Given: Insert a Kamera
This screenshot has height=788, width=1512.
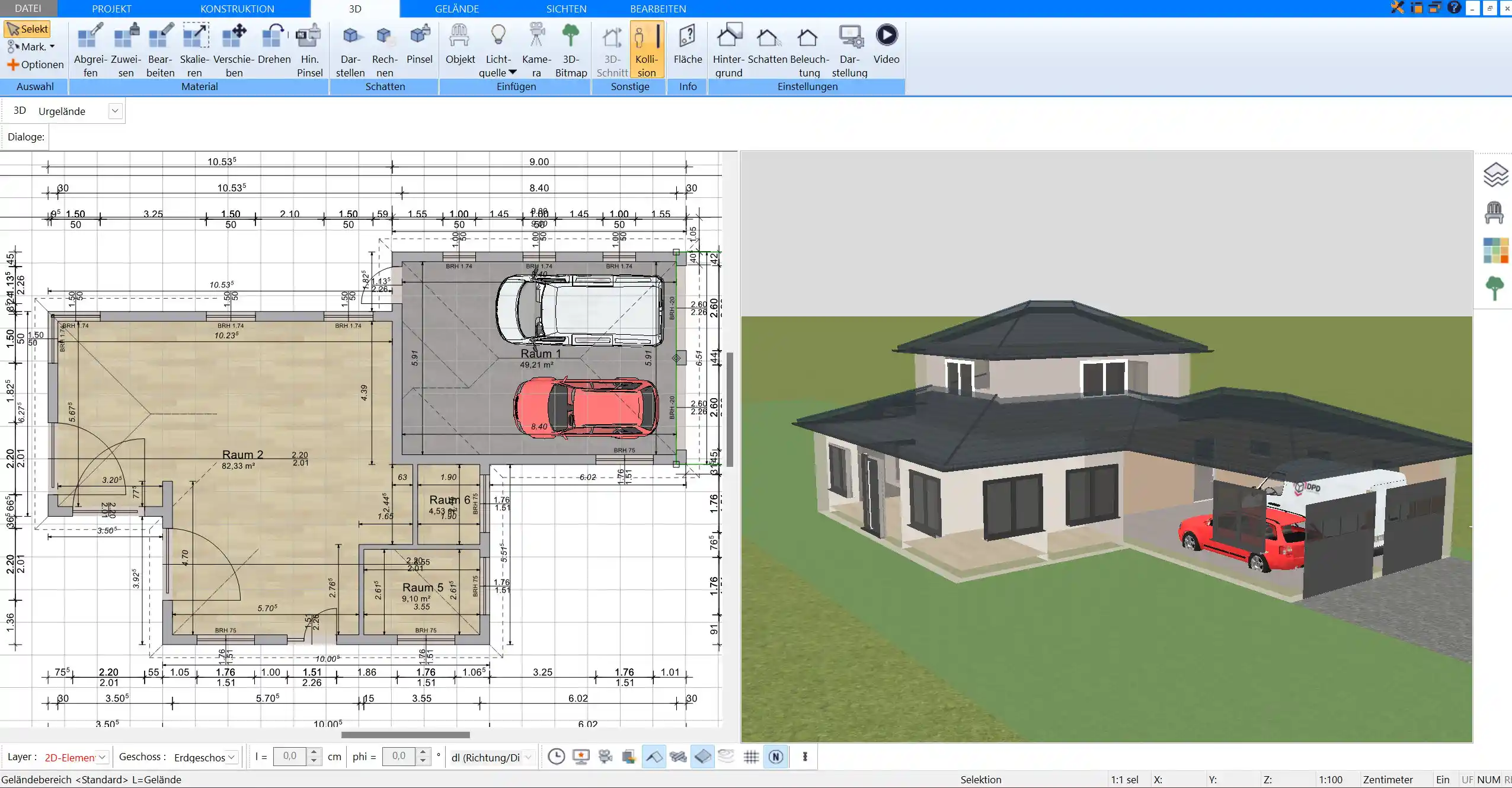Looking at the screenshot, I should (536, 50).
